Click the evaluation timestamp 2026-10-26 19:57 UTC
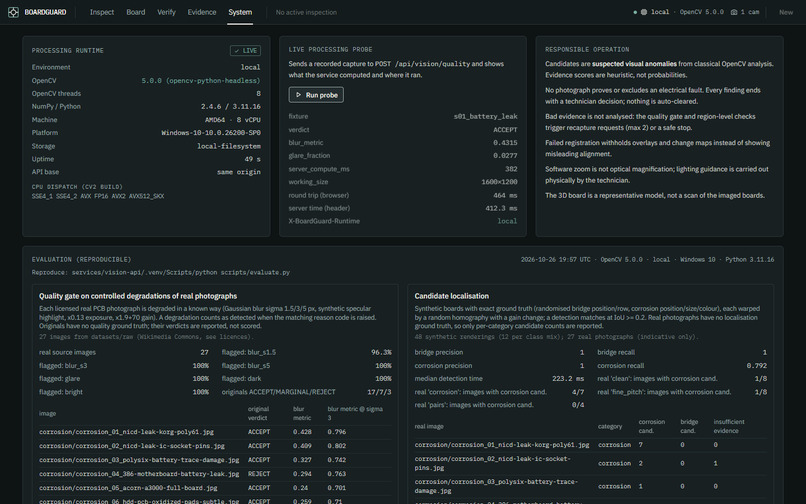The height and width of the screenshot is (504, 806). (x=556, y=260)
